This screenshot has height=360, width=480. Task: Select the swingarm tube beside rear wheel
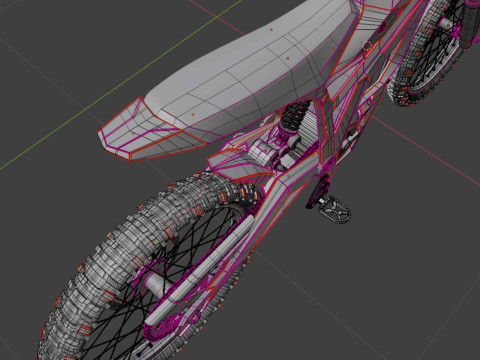point(200,270)
